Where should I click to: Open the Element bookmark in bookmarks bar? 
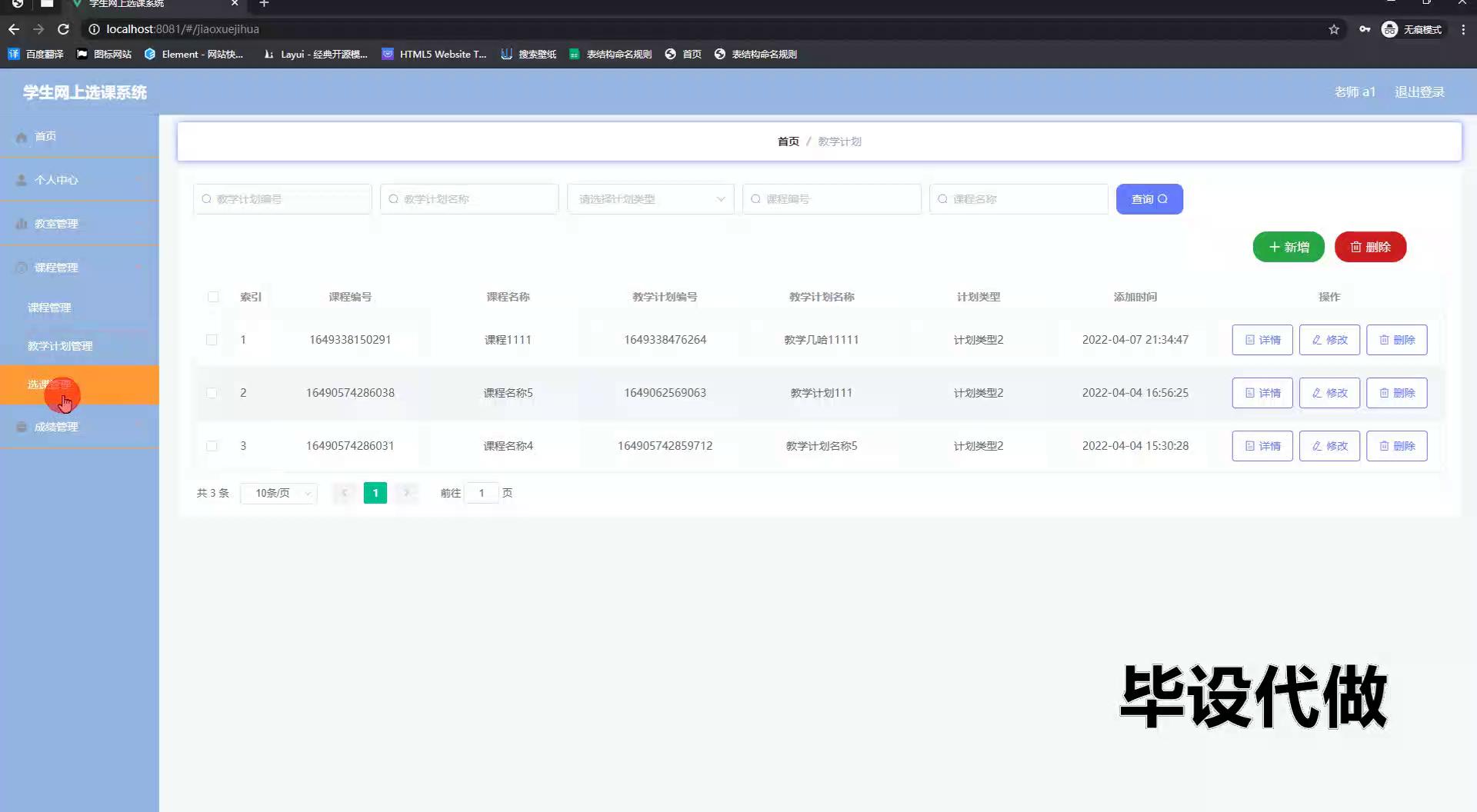[193, 54]
